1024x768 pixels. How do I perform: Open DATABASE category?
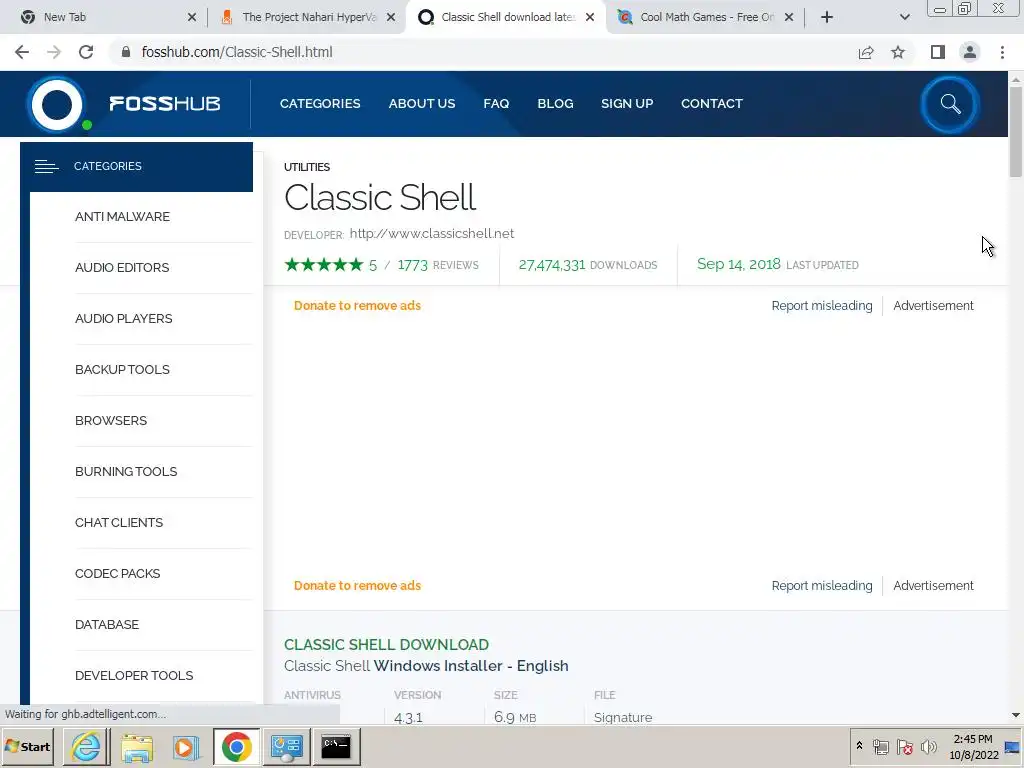pyautogui.click(x=107, y=624)
